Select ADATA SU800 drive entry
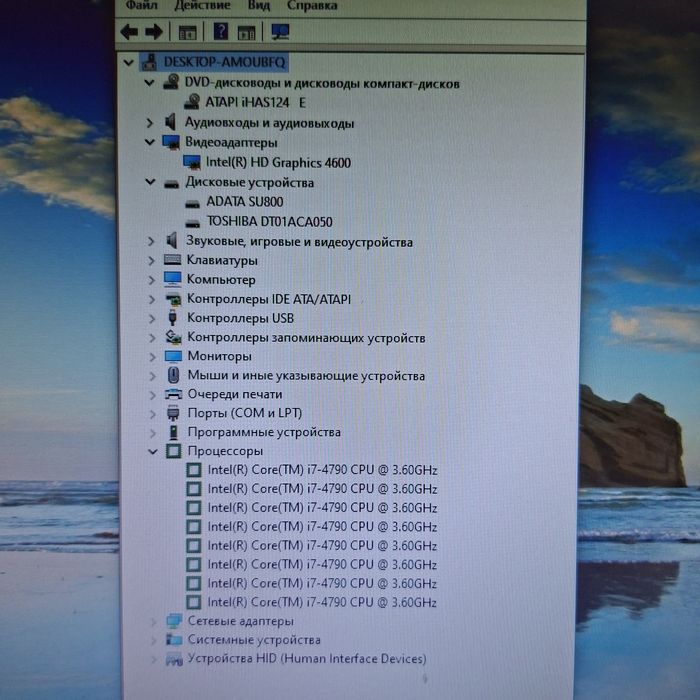The image size is (700, 700). [245, 202]
